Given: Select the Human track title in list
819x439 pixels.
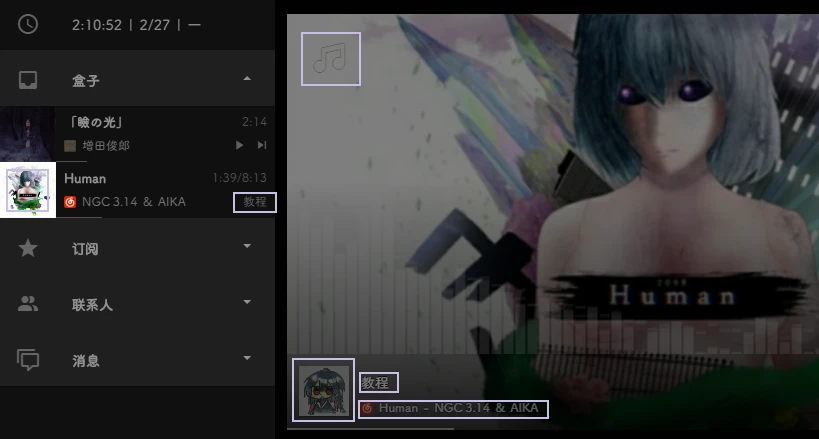Looking at the screenshot, I should click(x=85, y=179).
